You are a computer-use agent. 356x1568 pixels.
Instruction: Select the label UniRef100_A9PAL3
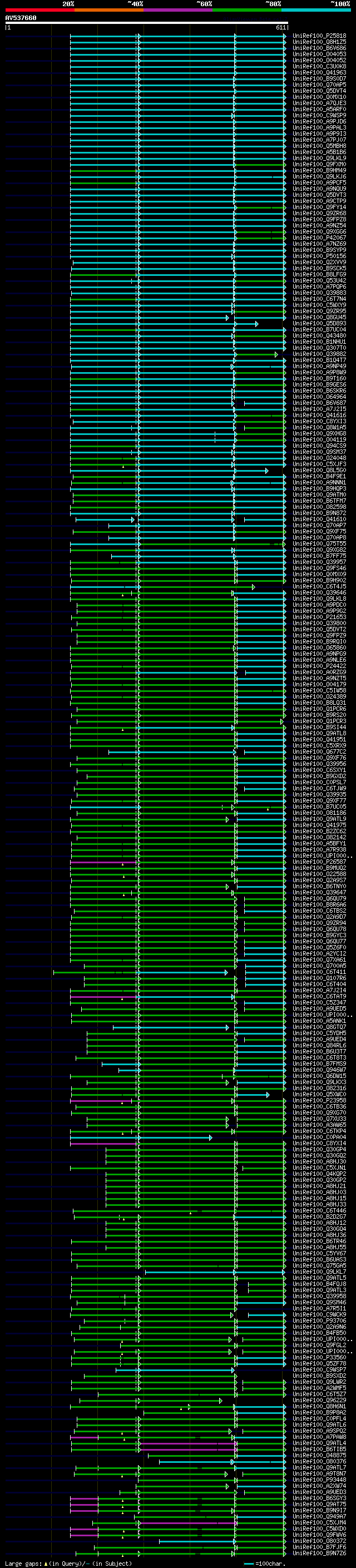(x=319, y=128)
